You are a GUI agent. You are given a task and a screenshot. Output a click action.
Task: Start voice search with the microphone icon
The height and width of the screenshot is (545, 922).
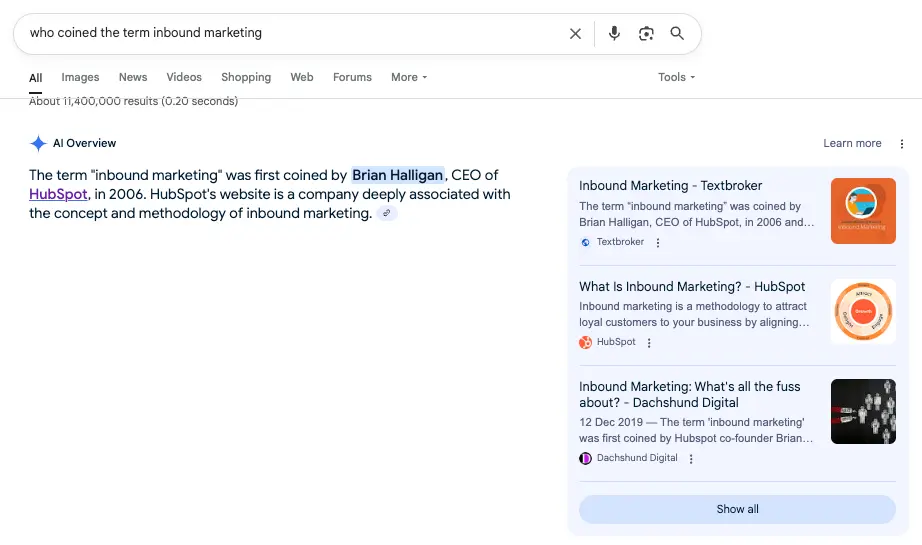pyautogui.click(x=614, y=34)
